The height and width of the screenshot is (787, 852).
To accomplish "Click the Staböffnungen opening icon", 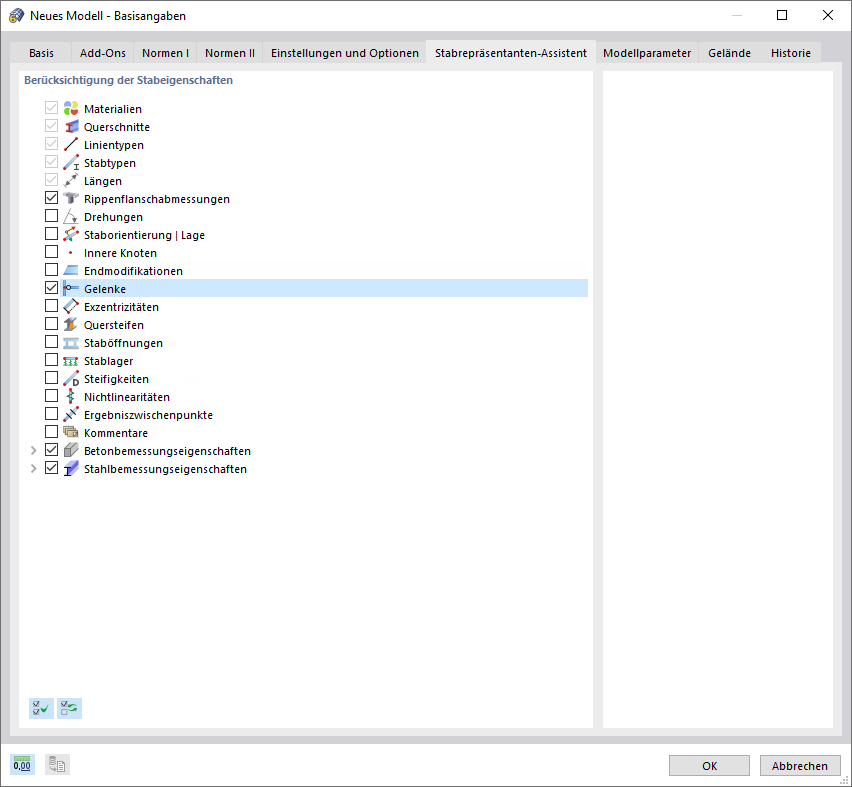I will [71, 342].
